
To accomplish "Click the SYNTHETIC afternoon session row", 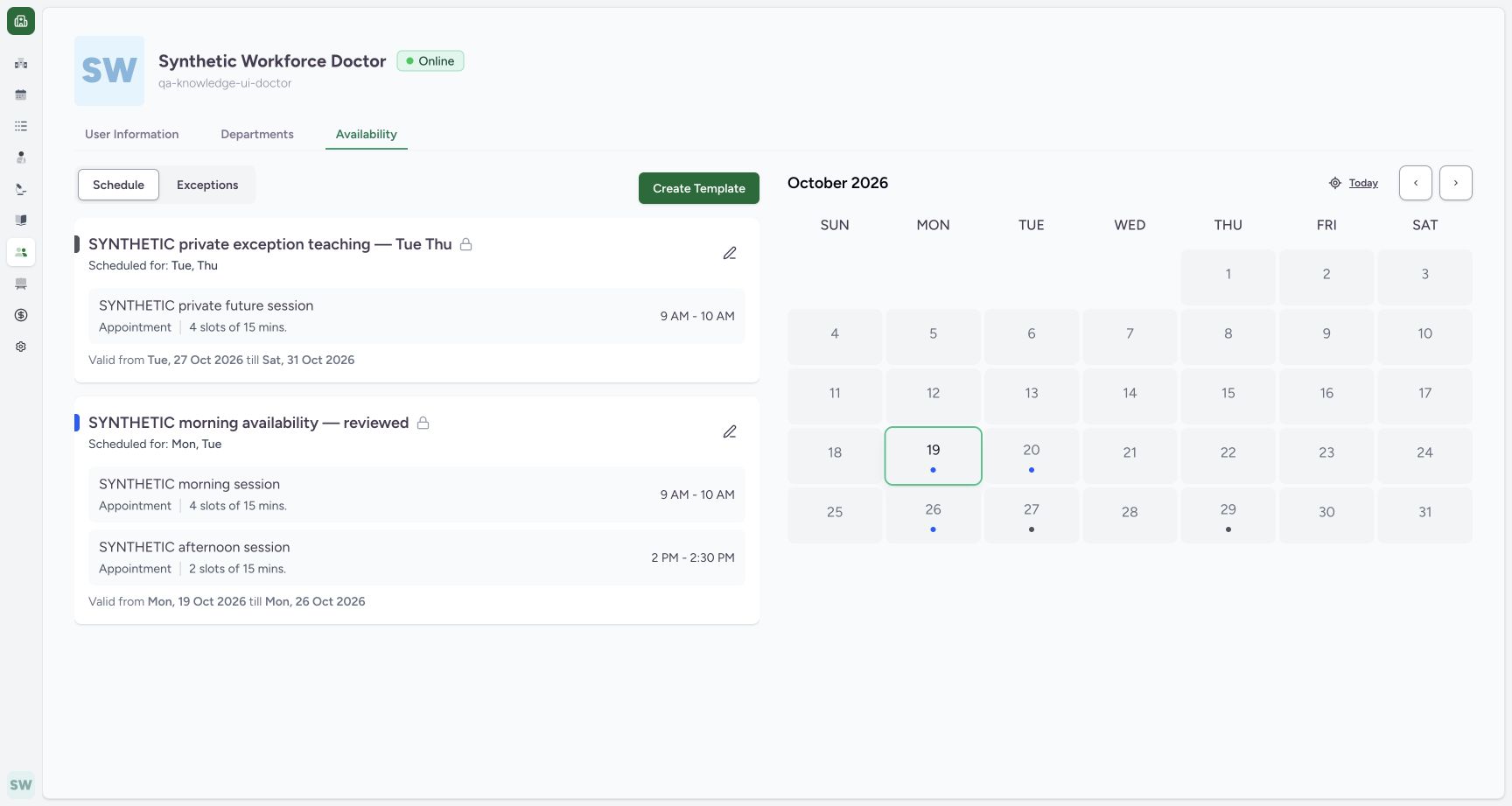I will 416,557.
